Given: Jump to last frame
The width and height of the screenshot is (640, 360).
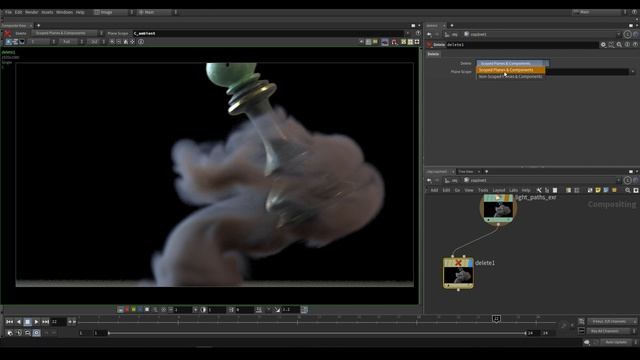Looking at the screenshot, I should [x=45, y=322].
